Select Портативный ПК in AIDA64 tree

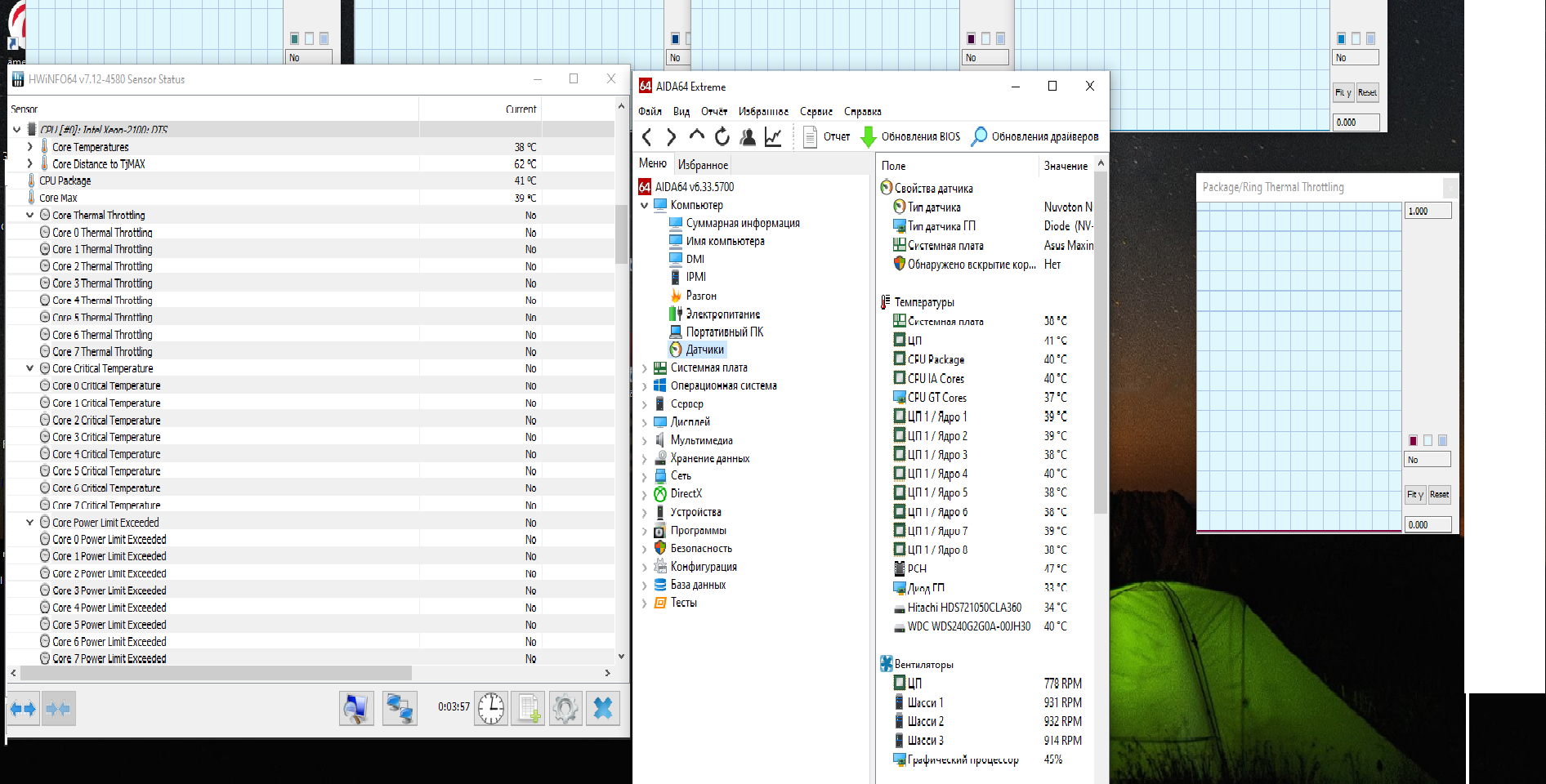[x=725, y=332]
